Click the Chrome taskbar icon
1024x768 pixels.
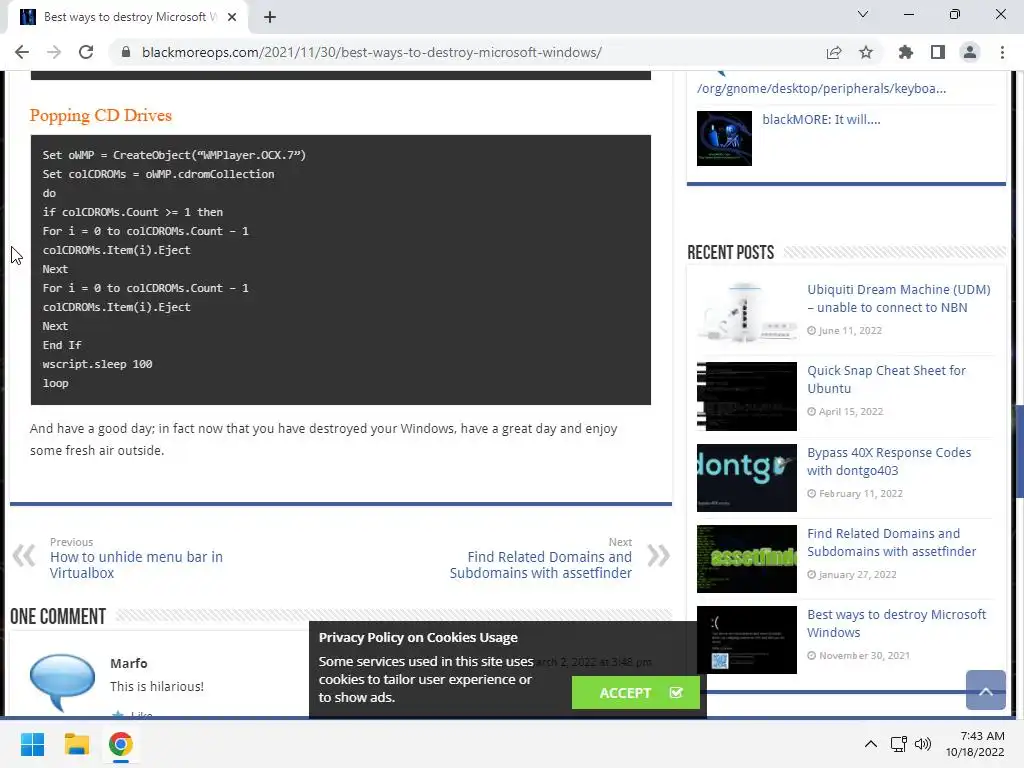pos(120,744)
